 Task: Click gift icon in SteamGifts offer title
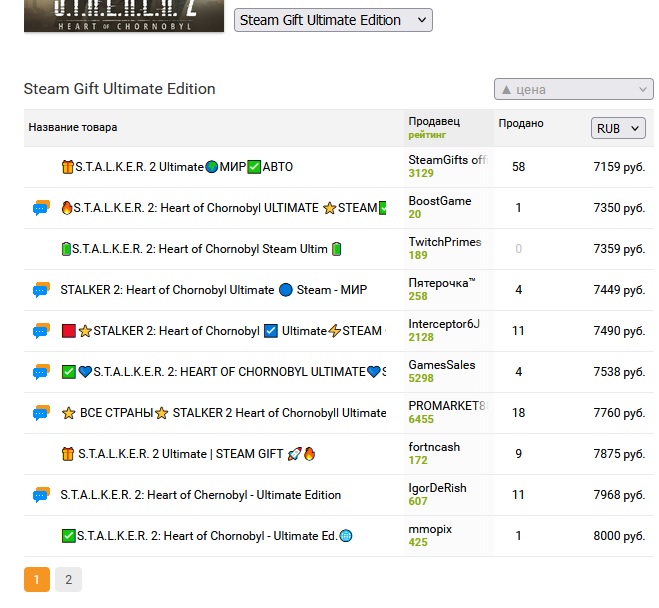coord(67,167)
